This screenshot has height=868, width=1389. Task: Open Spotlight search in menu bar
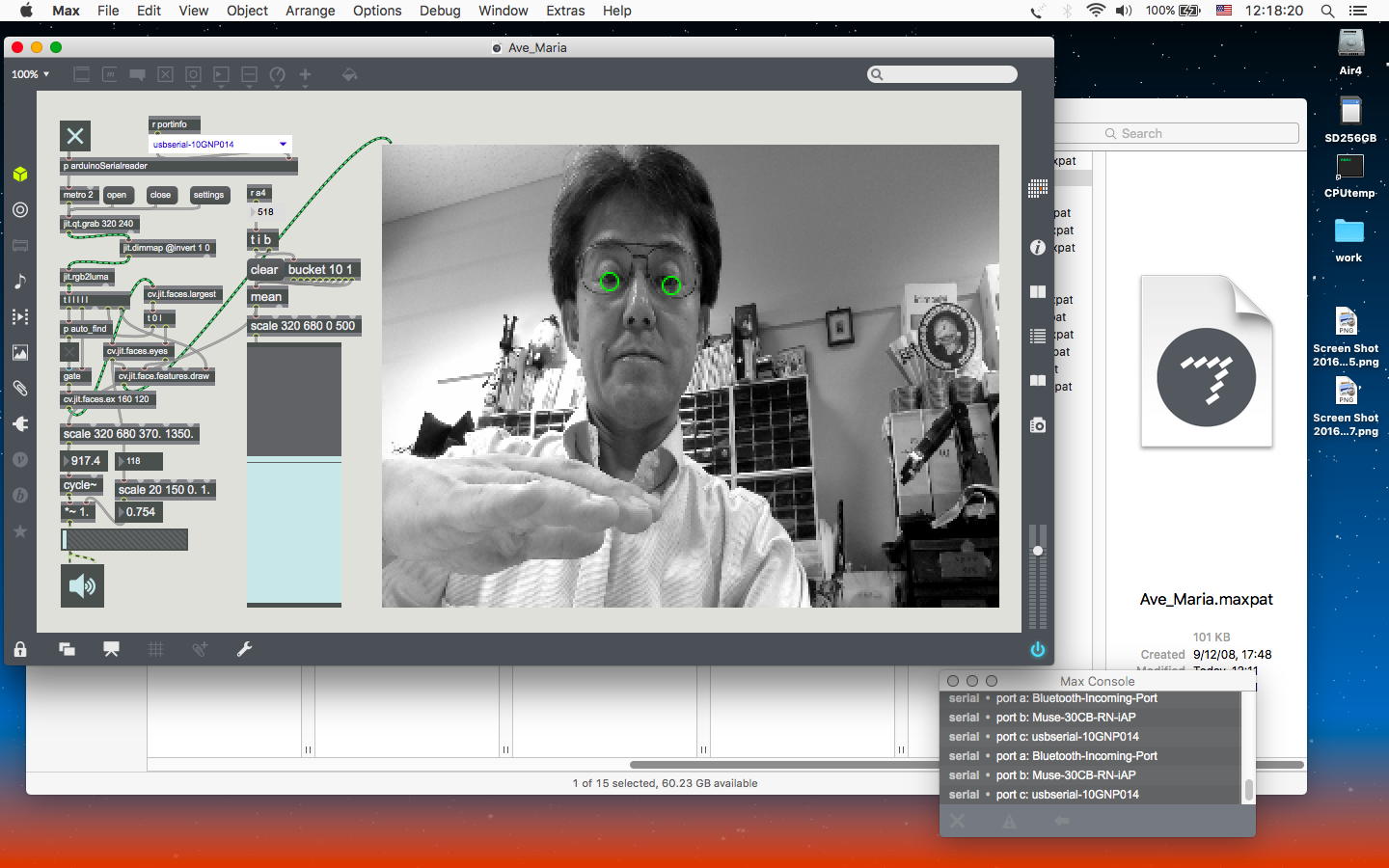(1327, 11)
